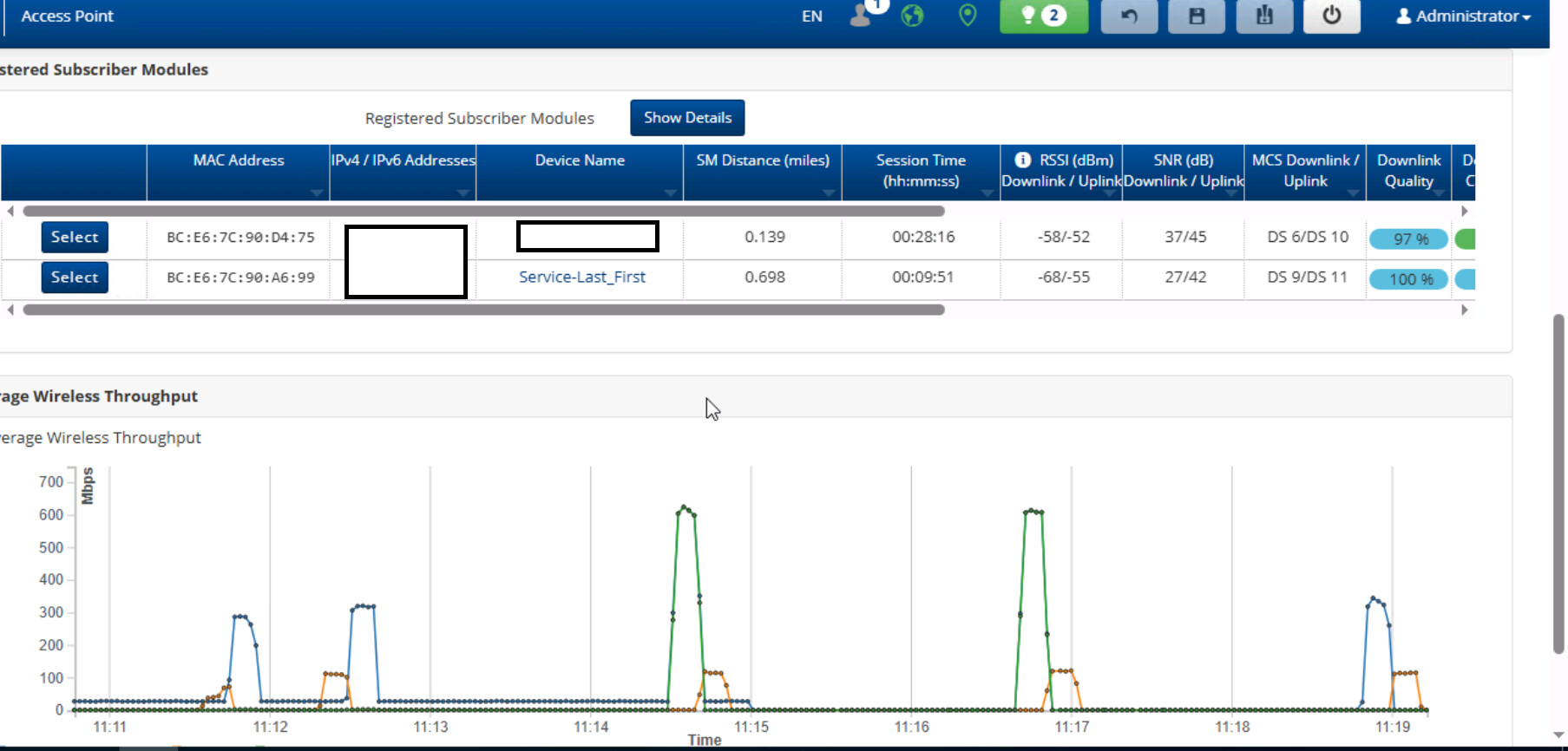This screenshot has height=751, width=1568.
Task: Open the Administrator user dropdown
Action: 1463,16
